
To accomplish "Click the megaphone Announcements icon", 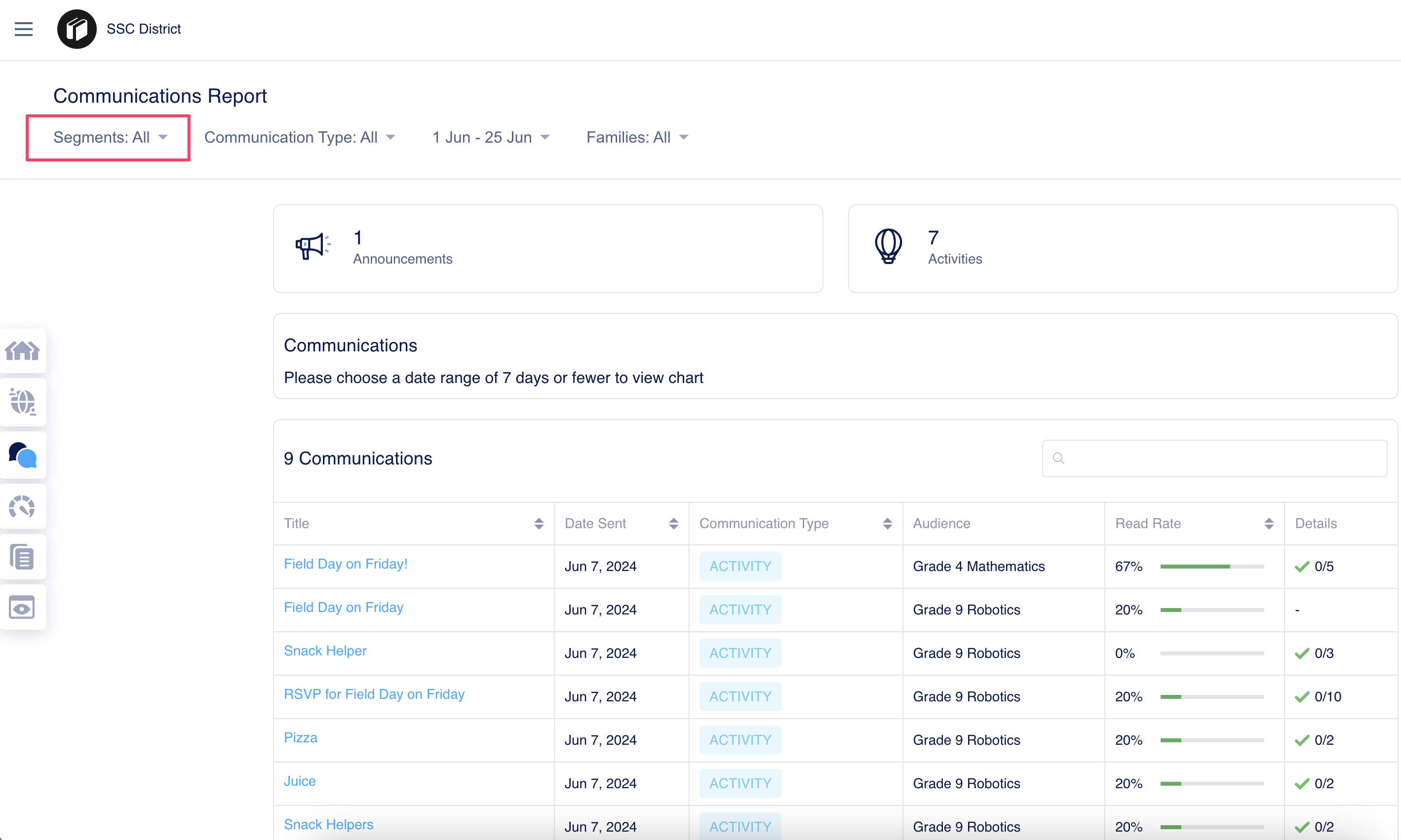I will click(x=313, y=246).
